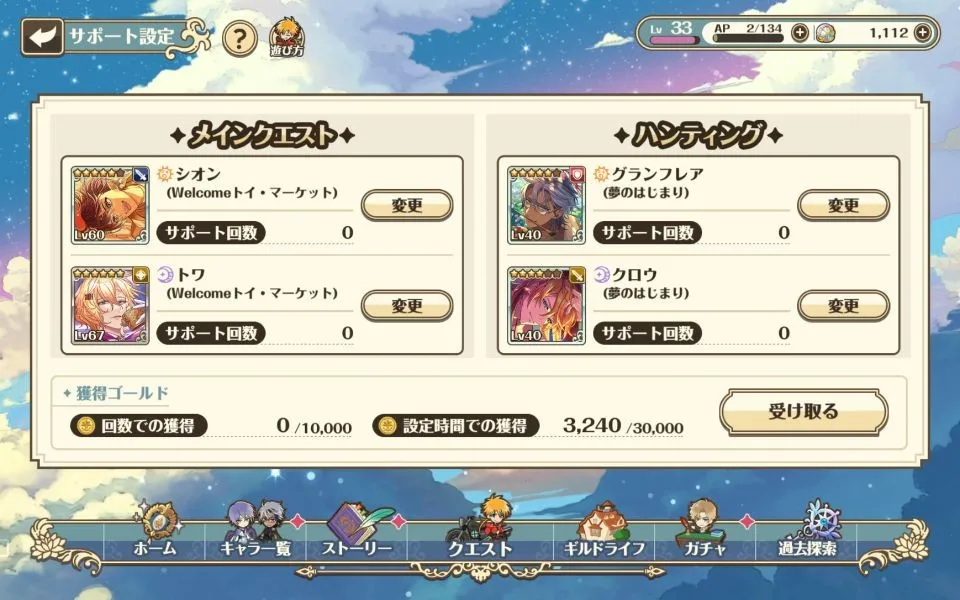Change the グランフレア hunting support
This screenshot has width=960, height=600.
click(x=843, y=205)
